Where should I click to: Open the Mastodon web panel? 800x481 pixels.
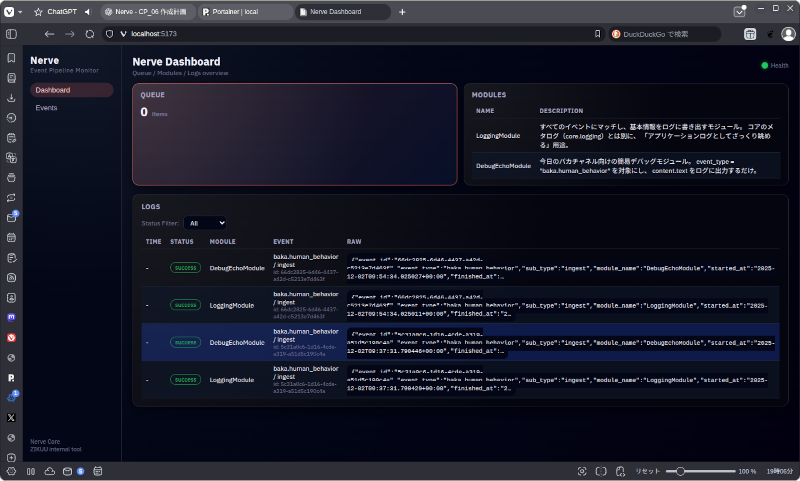tap(11, 316)
